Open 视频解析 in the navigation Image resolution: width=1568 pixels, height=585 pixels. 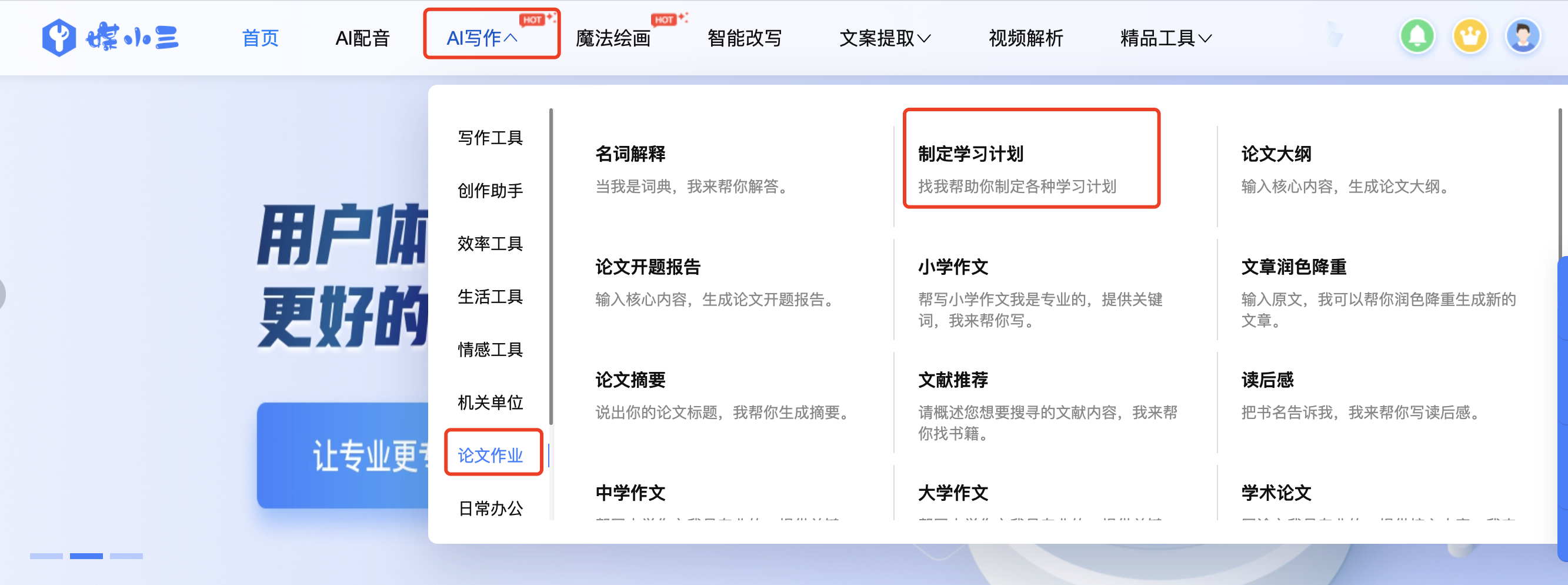1026,38
